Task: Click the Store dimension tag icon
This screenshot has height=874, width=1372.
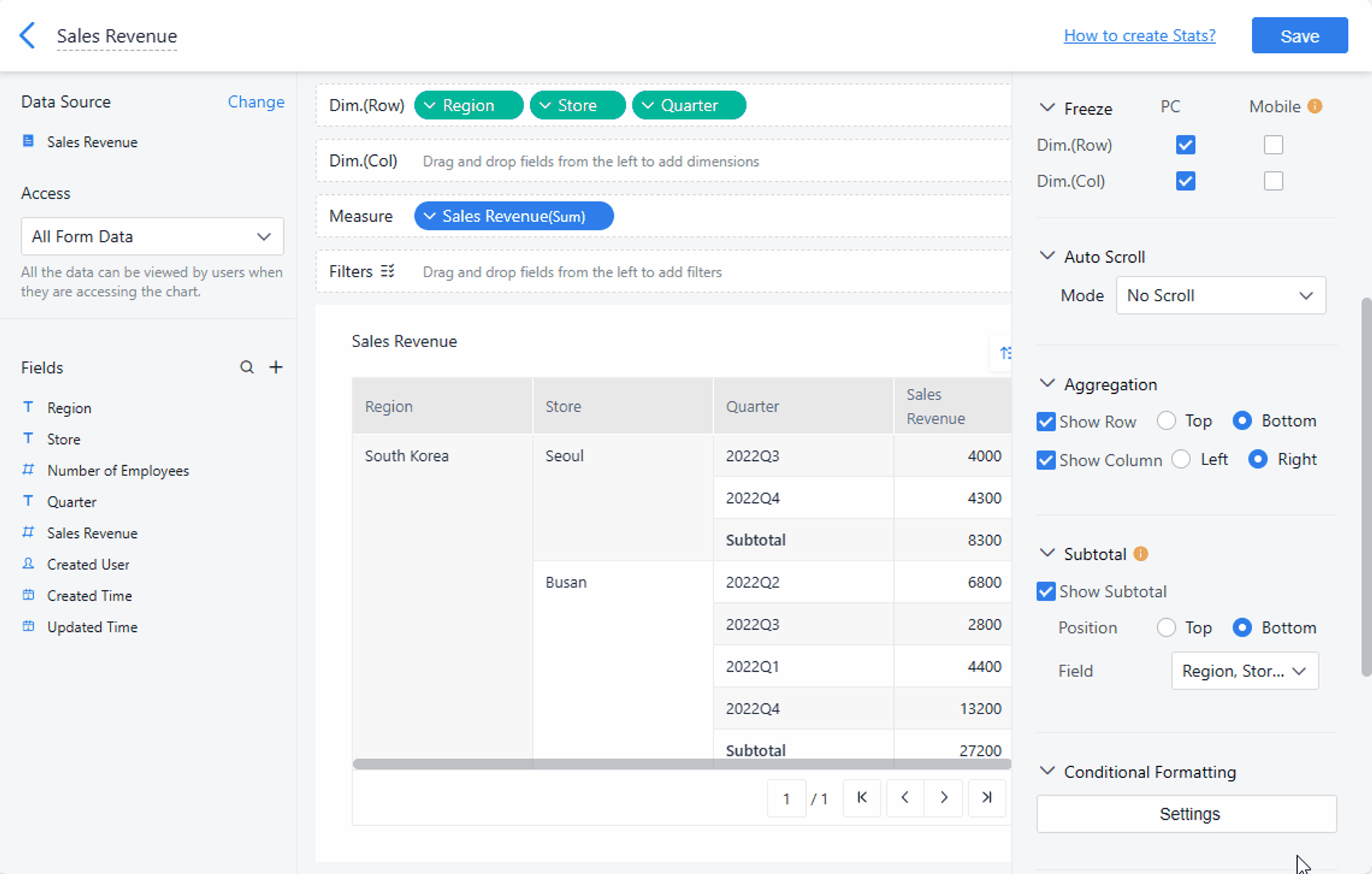Action: coord(547,105)
